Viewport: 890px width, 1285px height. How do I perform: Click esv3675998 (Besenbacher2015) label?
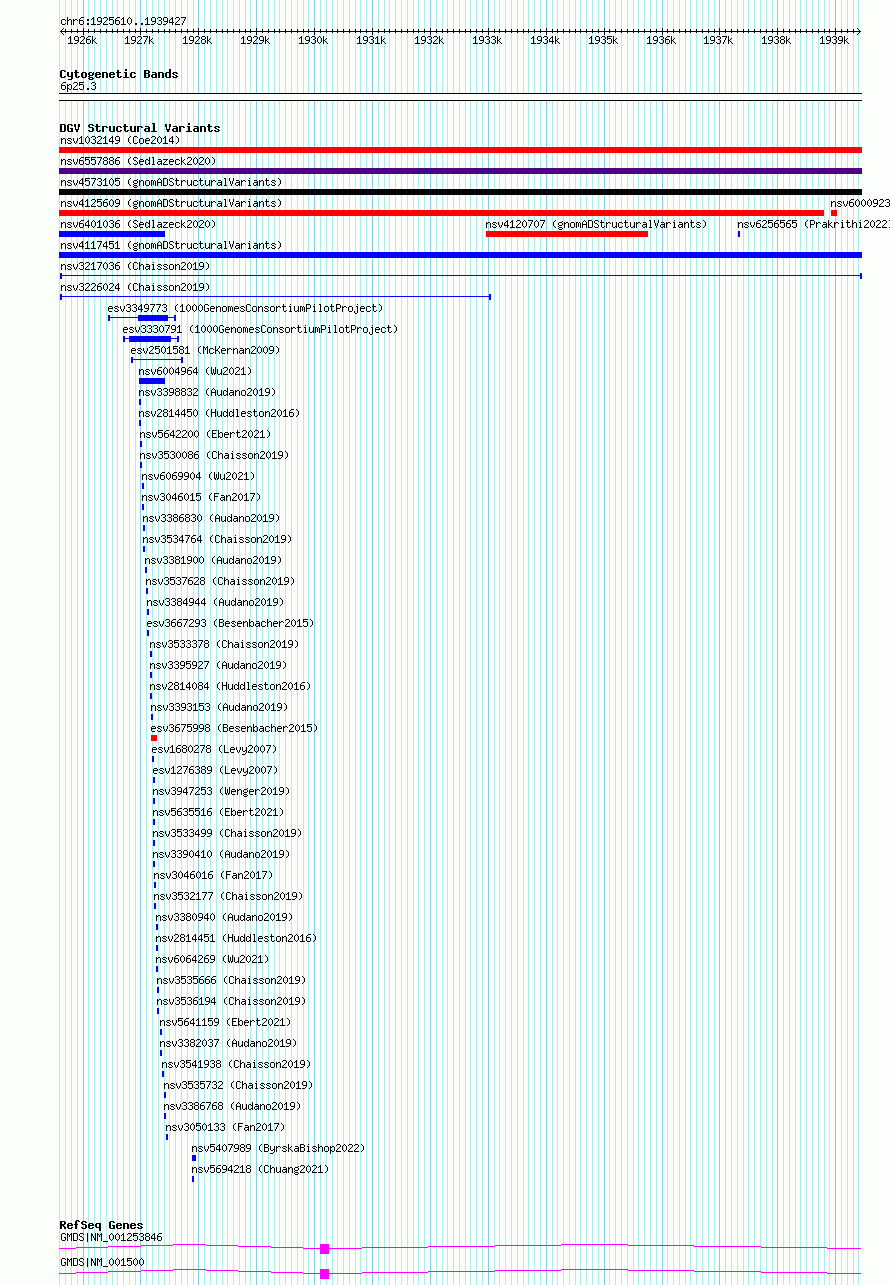234,728
